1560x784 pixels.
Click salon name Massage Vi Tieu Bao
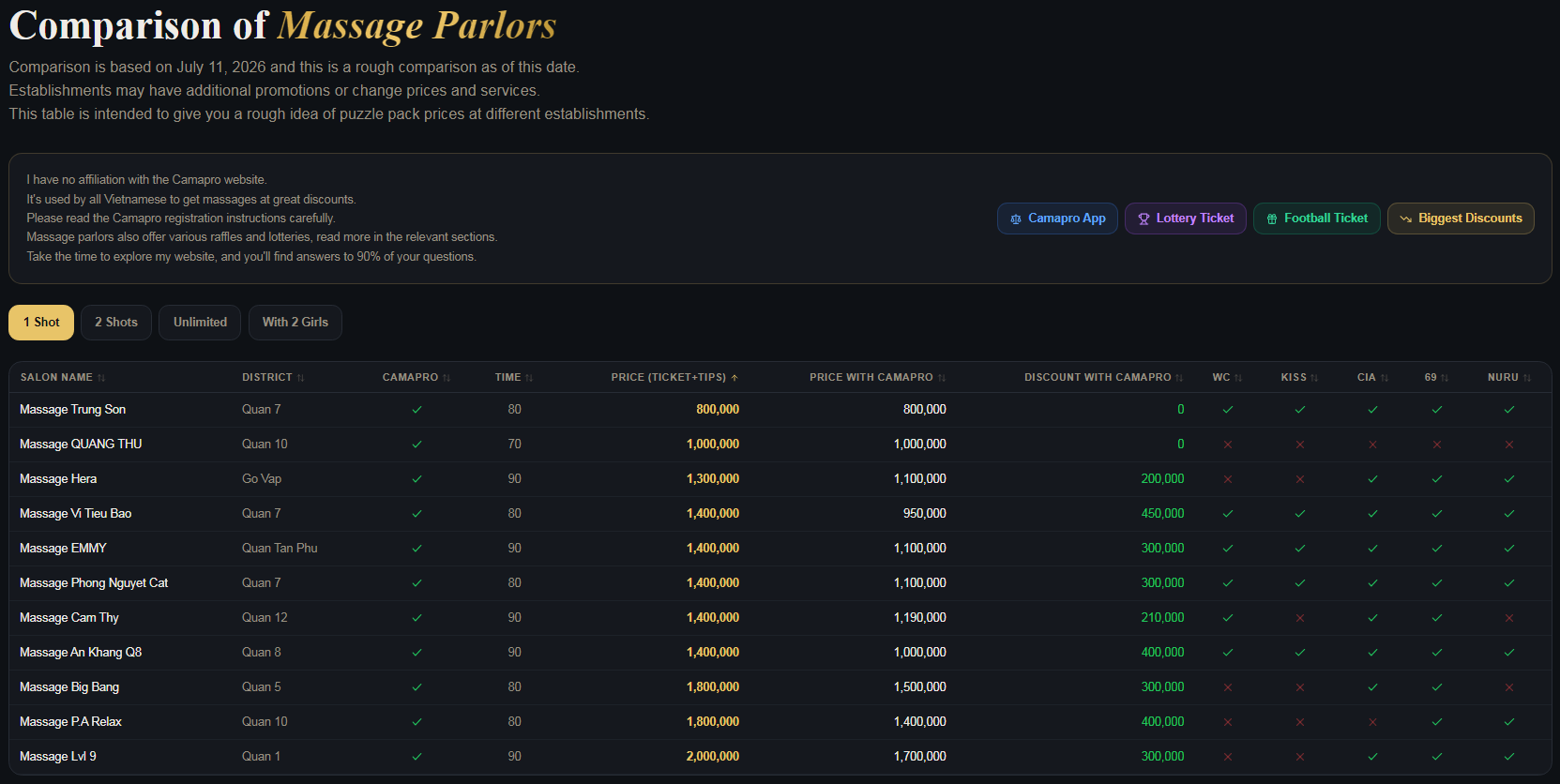click(75, 514)
